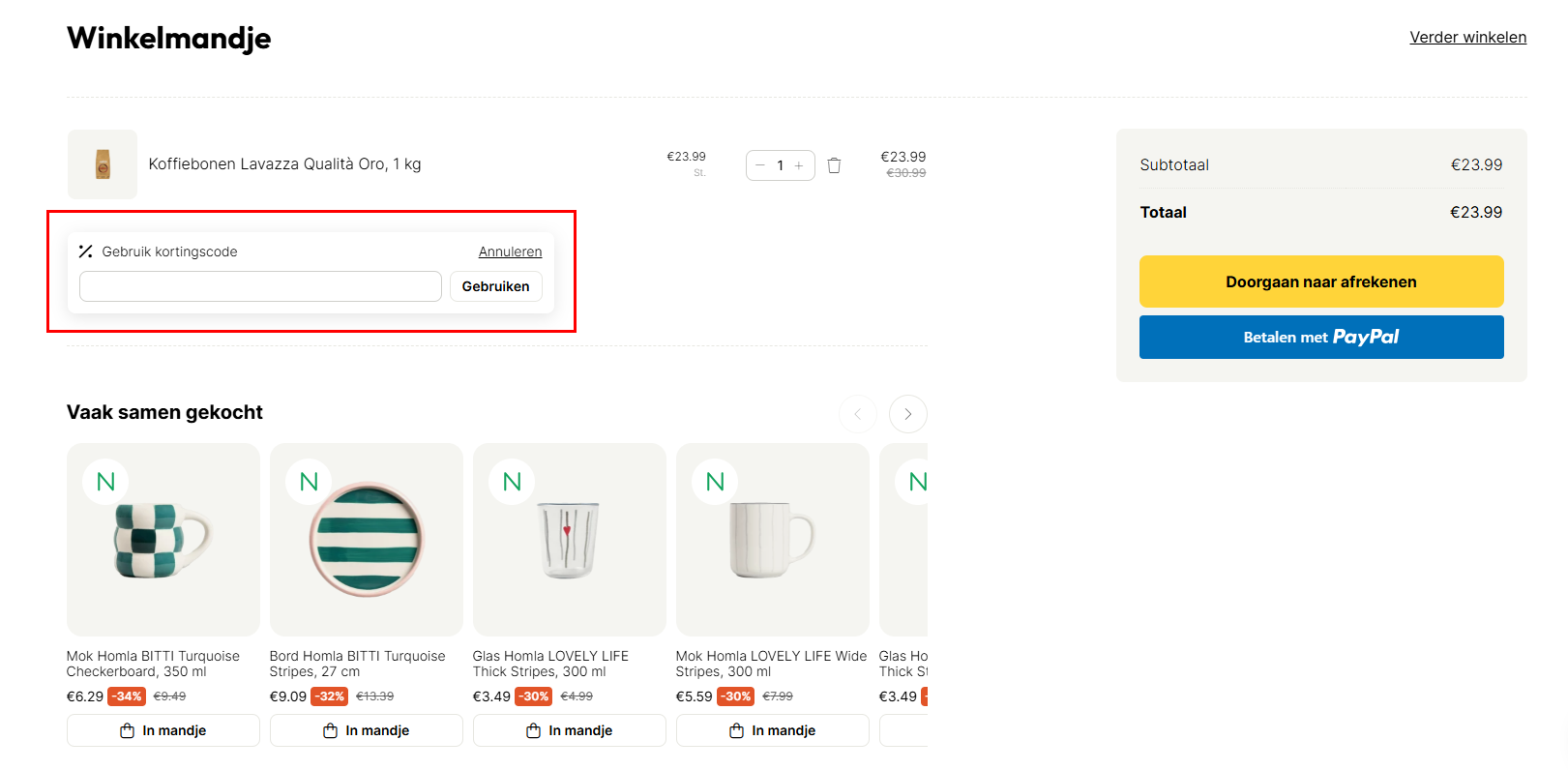
Task: Proceed with Doorgaan naar afrekenen
Action: pyautogui.click(x=1320, y=281)
